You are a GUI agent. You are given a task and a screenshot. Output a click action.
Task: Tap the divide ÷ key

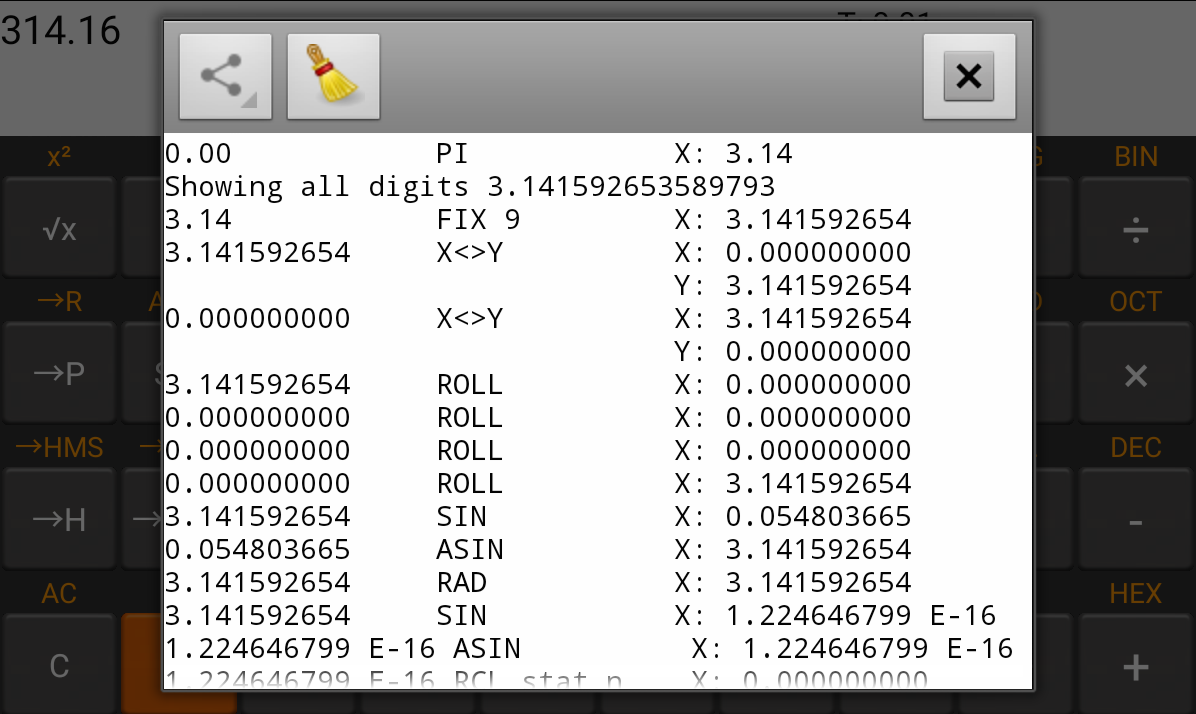[1136, 228]
